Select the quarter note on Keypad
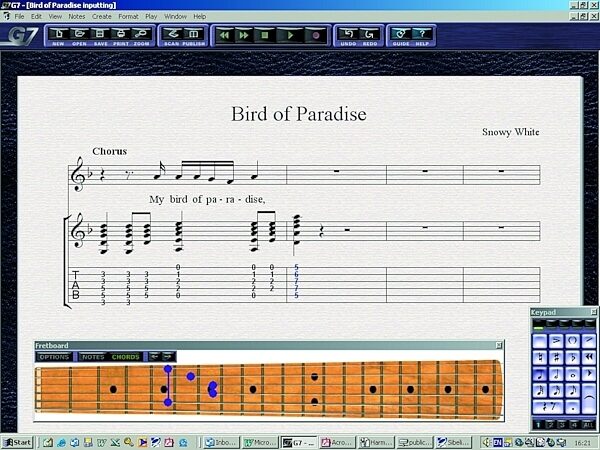This screenshot has width=600, height=450. [540, 374]
